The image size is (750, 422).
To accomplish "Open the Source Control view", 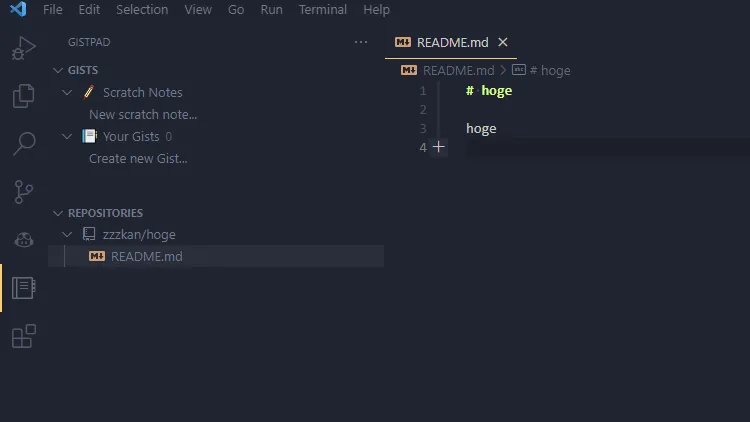I will point(24,191).
